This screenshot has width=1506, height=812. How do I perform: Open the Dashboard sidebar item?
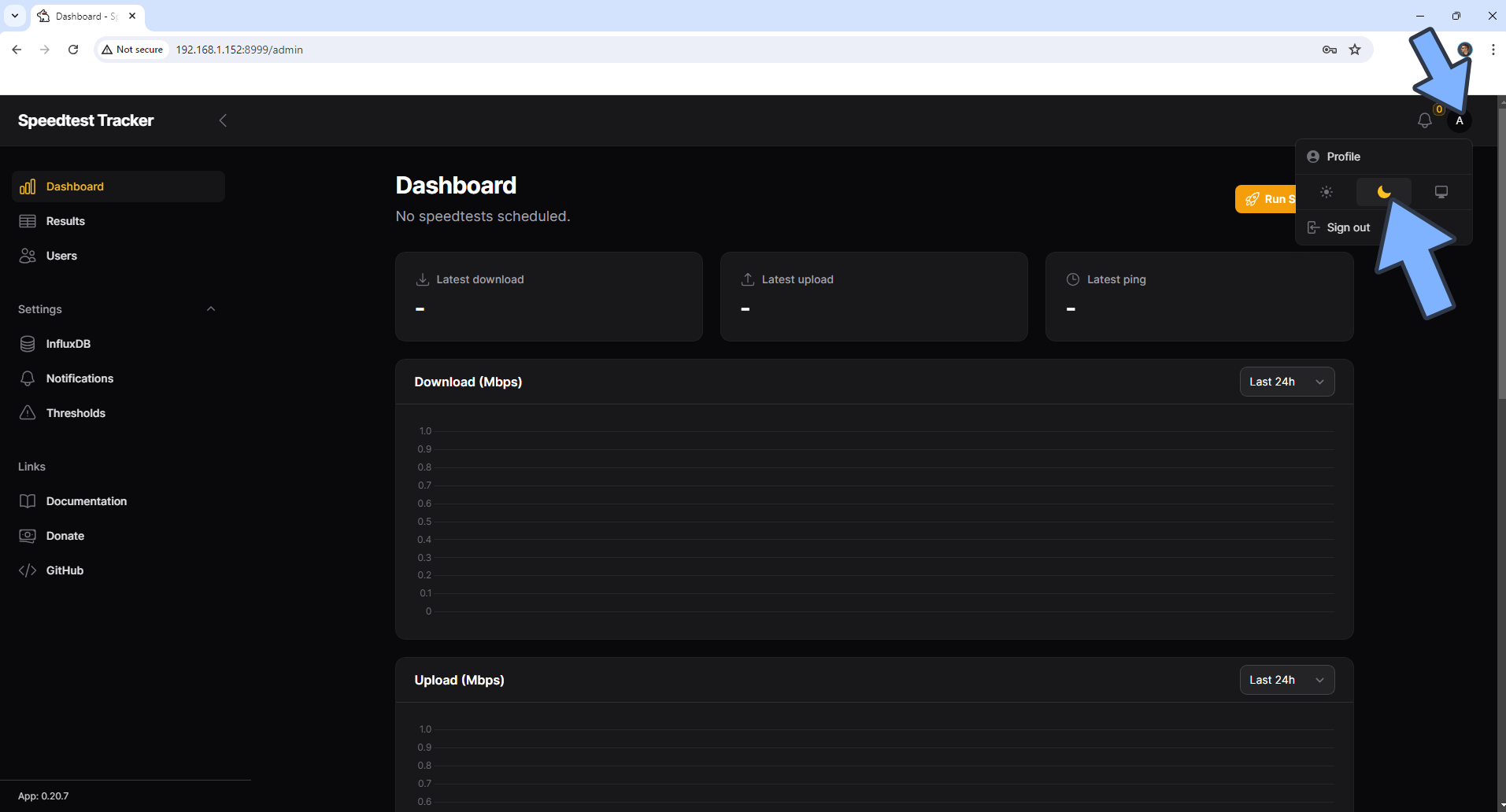pyautogui.click(x=119, y=186)
